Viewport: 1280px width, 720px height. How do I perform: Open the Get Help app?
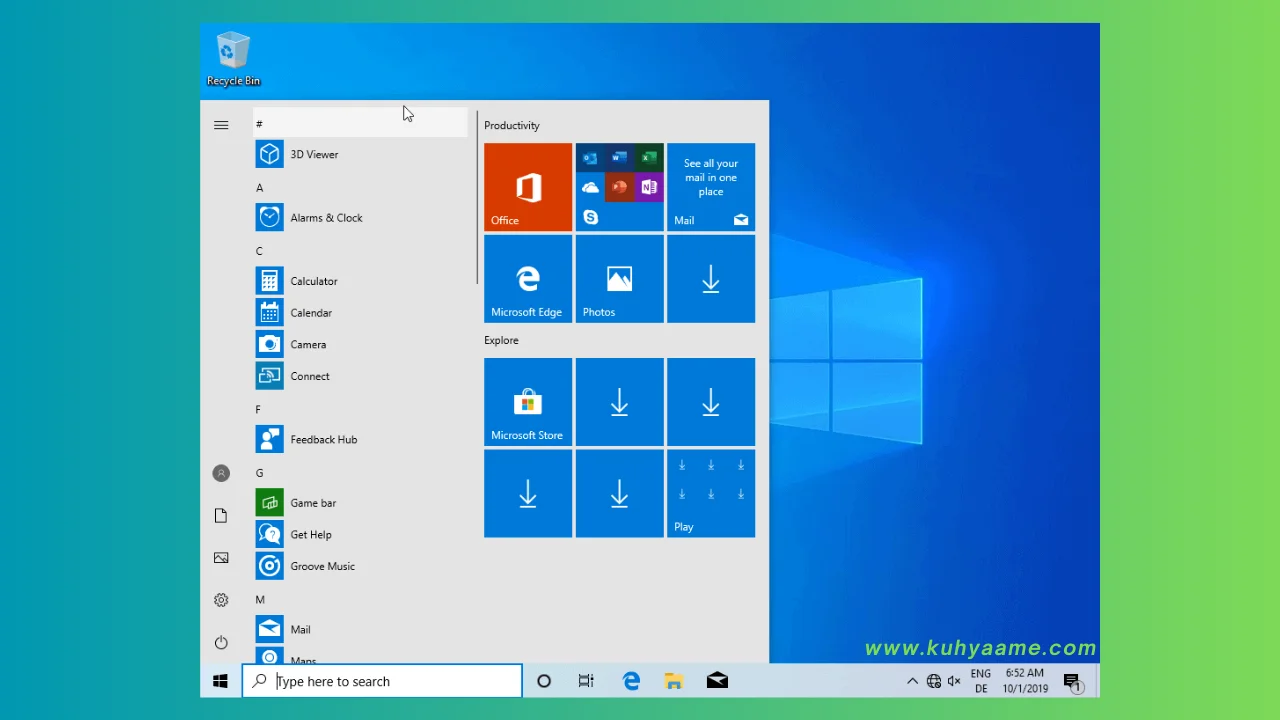tap(360, 535)
